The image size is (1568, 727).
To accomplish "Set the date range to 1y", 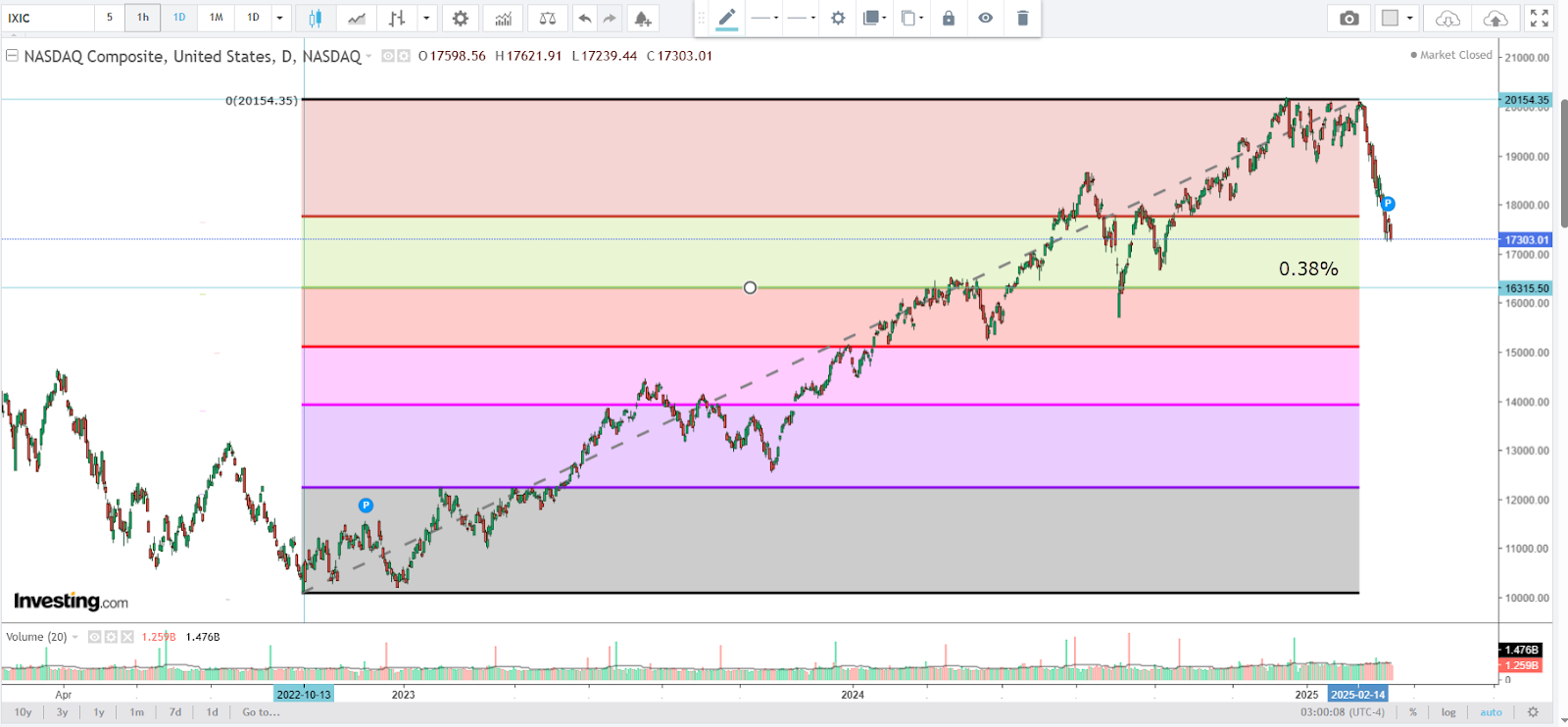I will pyautogui.click(x=99, y=712).
